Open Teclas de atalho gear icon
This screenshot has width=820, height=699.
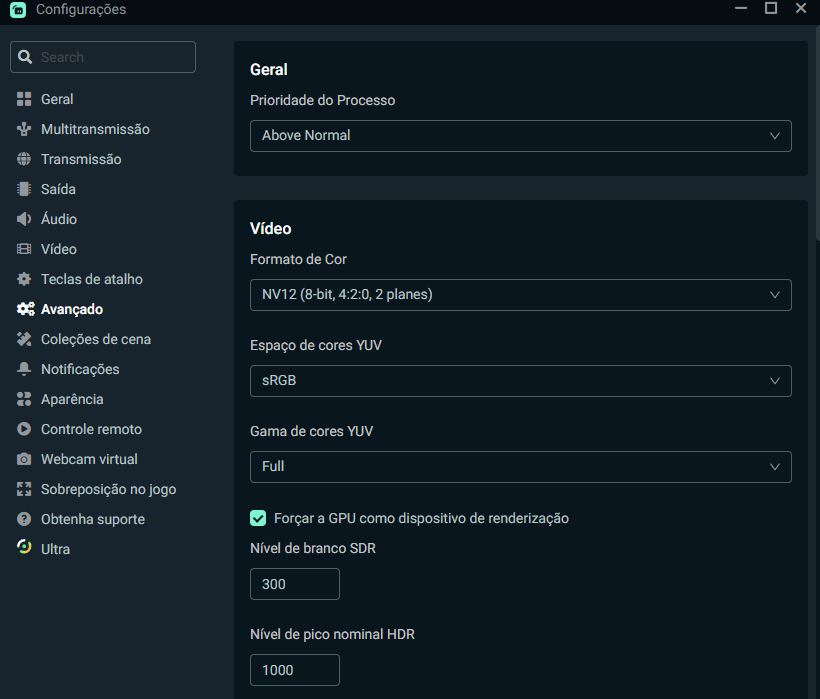[x=24, y=279]
